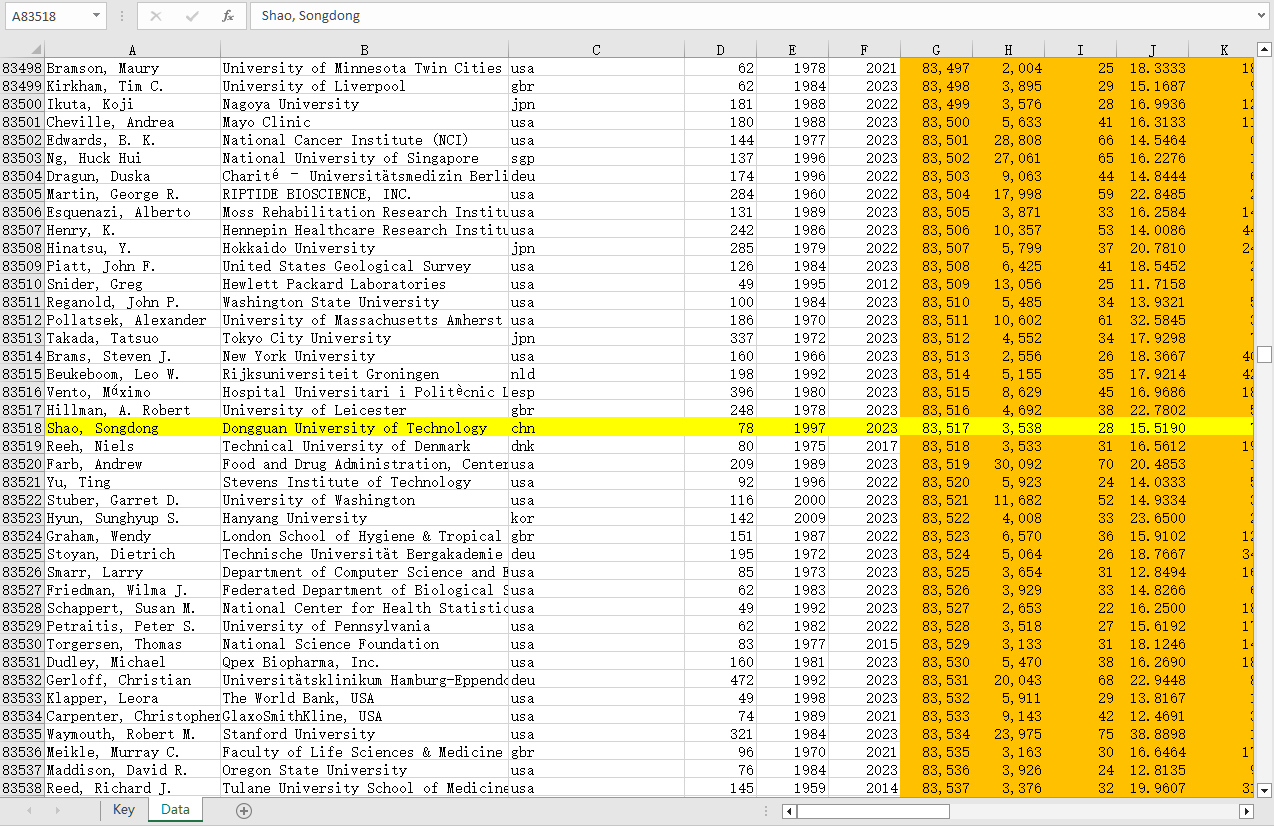The width and height of the screenshot is (1274, 826).
Task: Click the Select All corner triangle
Action: [36, 49]
